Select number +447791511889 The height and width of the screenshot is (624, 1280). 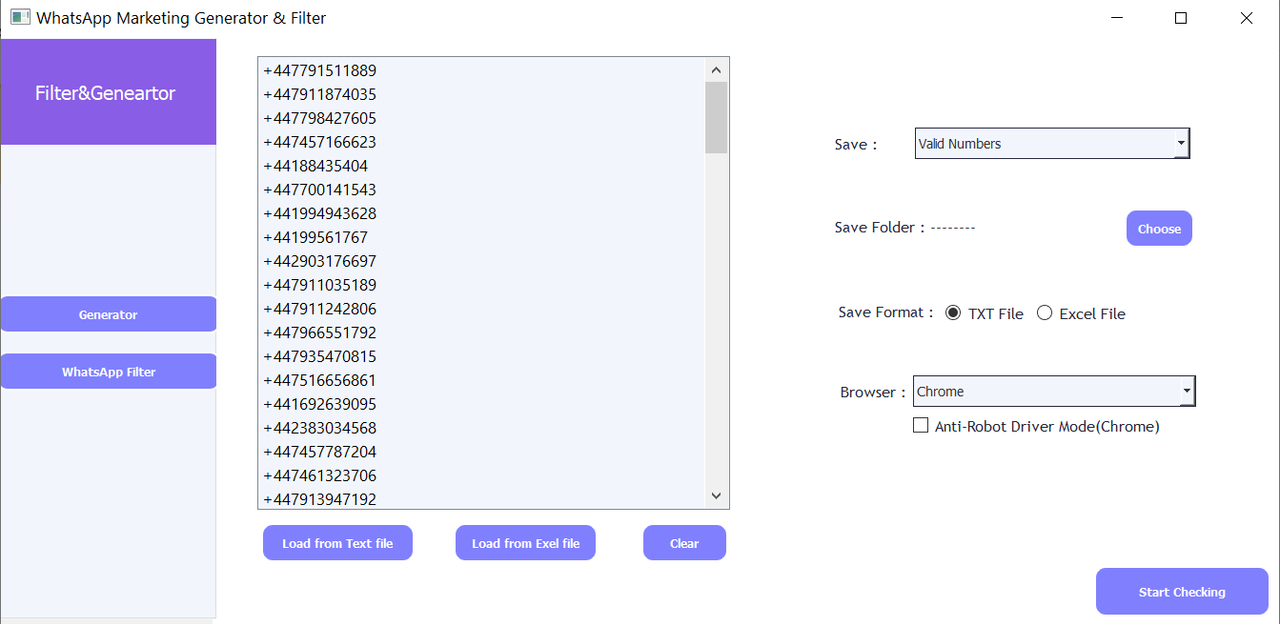point(320,70)
